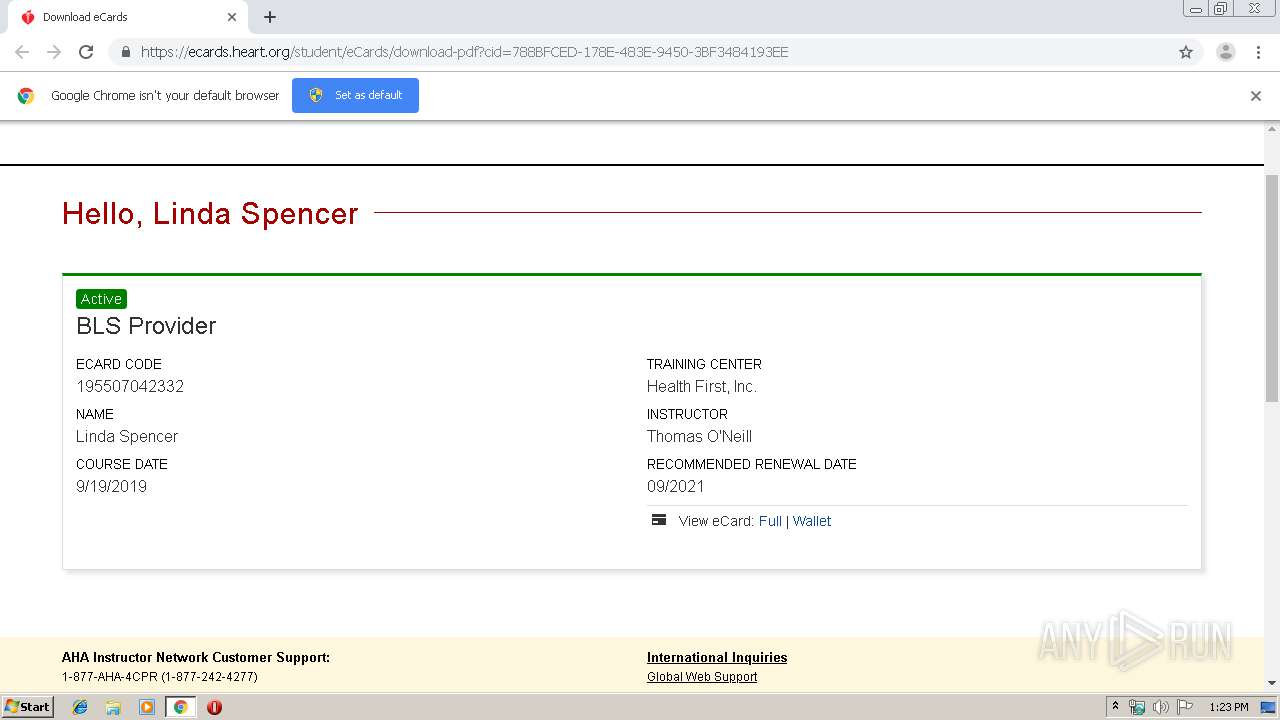The image size is (1280, 720).
Task: Click course date 9/19/2019
Action: click(111, 486)
